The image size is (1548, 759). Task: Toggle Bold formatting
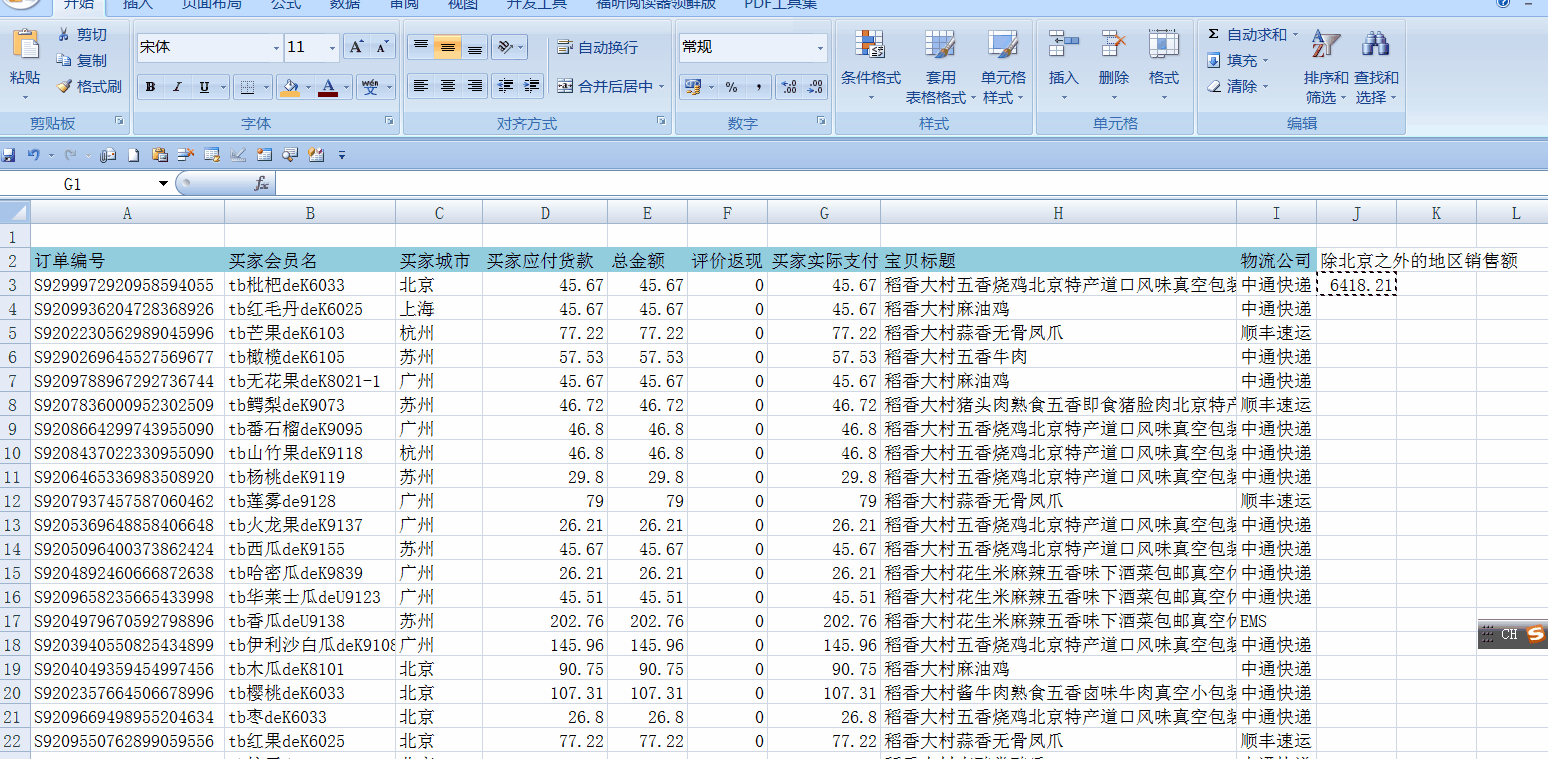(150, 87)
